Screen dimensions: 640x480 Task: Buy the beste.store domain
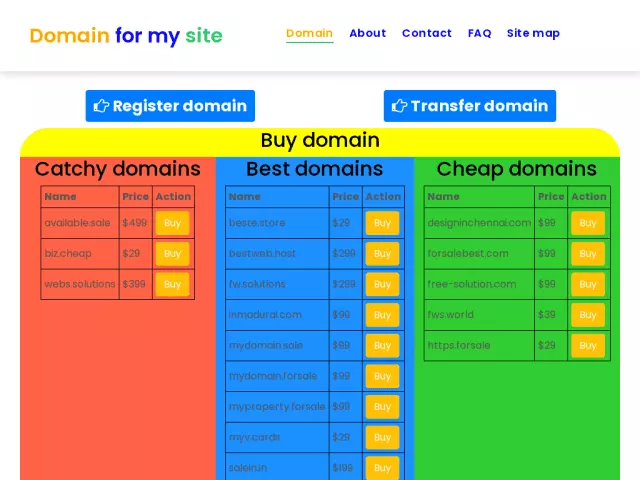click(382, 223)
